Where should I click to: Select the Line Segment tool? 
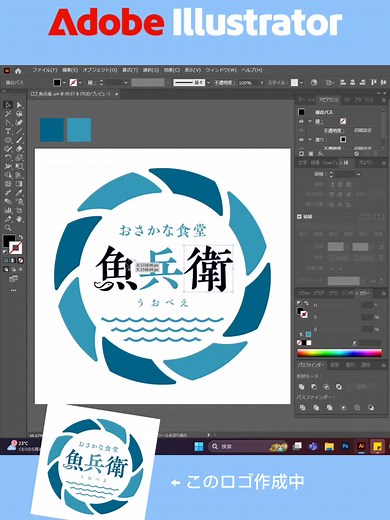[19, 131]
